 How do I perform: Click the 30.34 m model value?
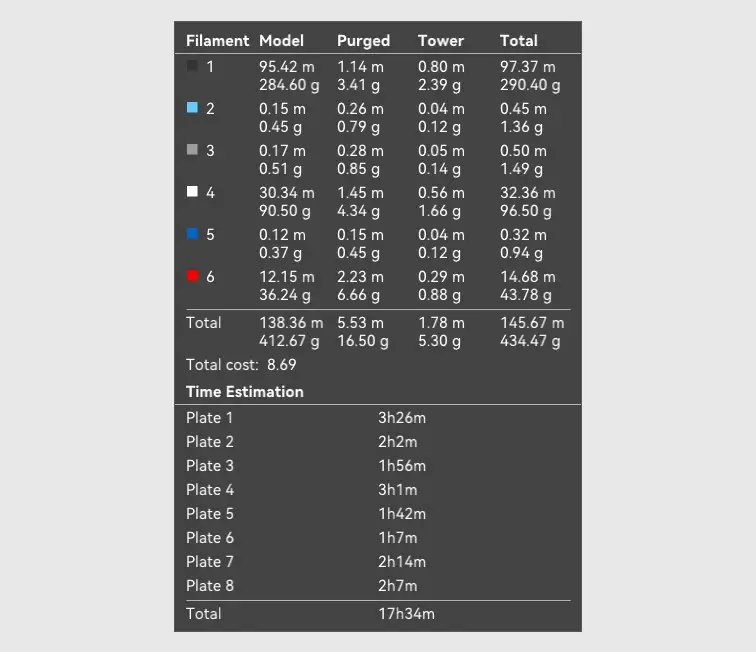pyautogui.click(x=286, y=192)
